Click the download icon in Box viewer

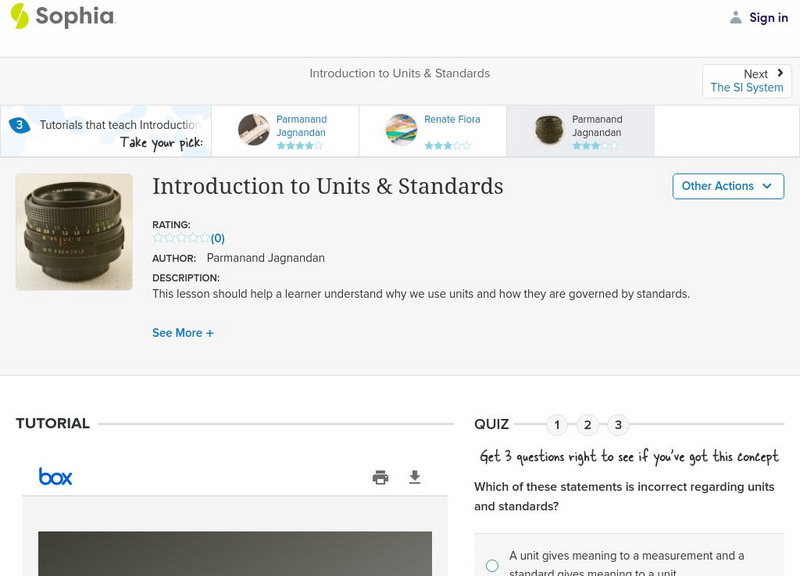(415, 477)
